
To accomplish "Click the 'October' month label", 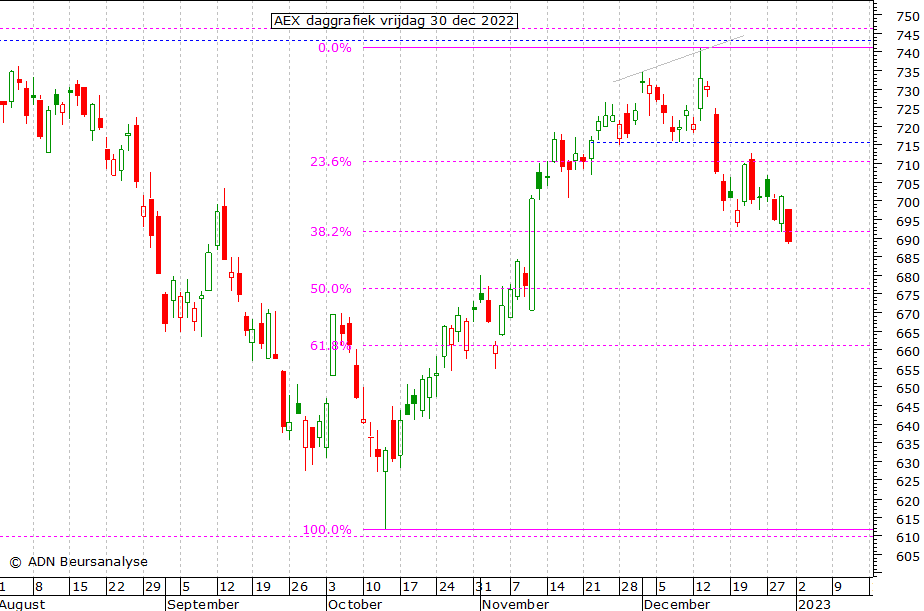I will [x=355, y=605].
